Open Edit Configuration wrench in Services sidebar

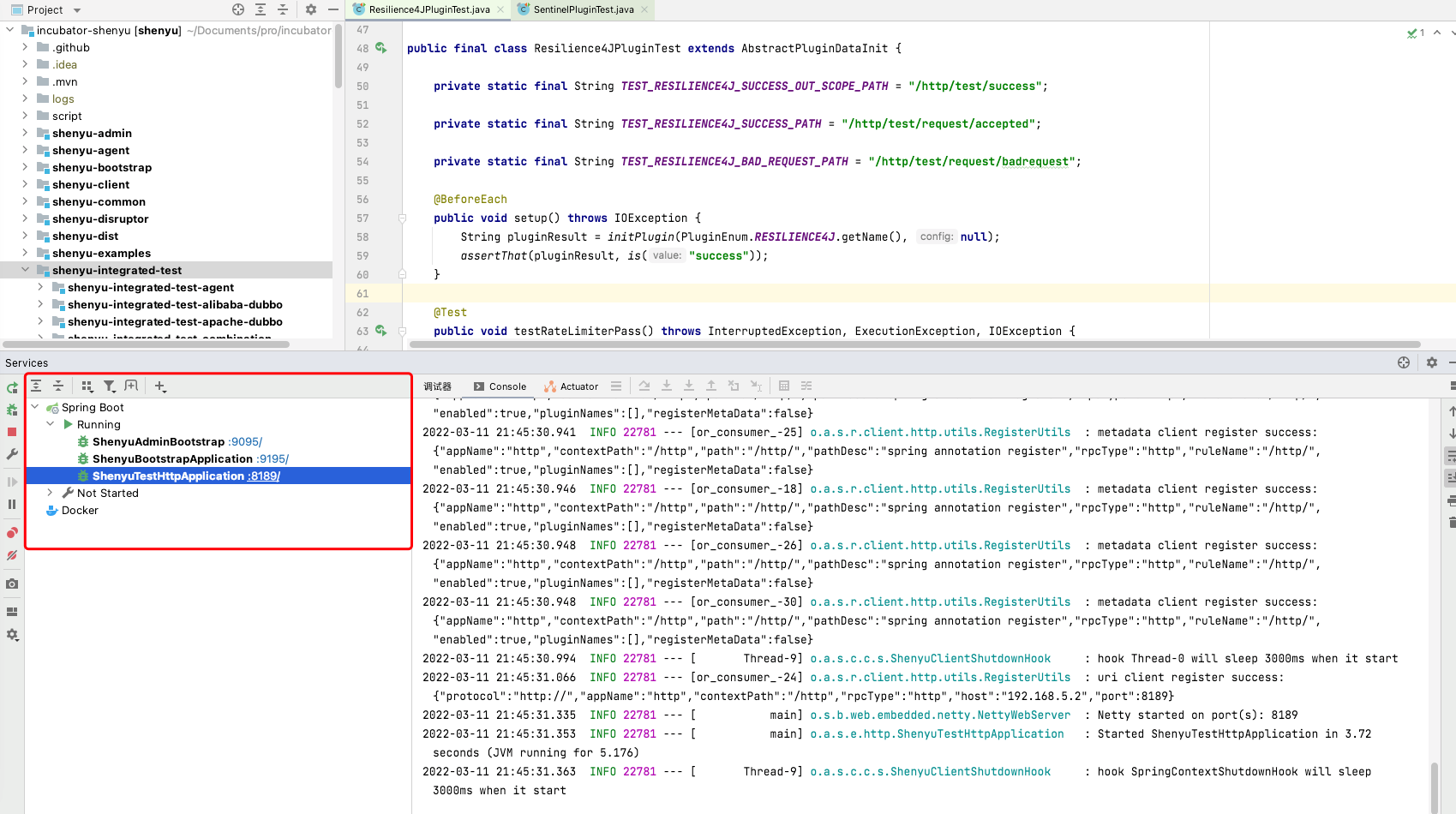click(12, 454)
